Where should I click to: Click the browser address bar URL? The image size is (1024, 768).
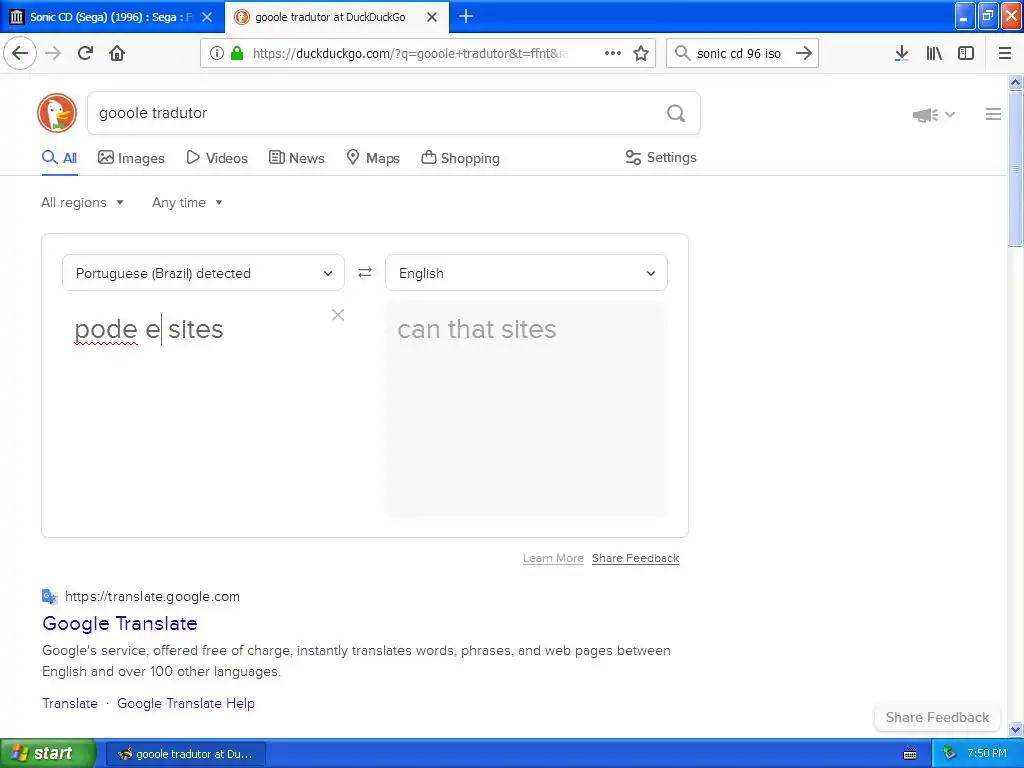410,54
